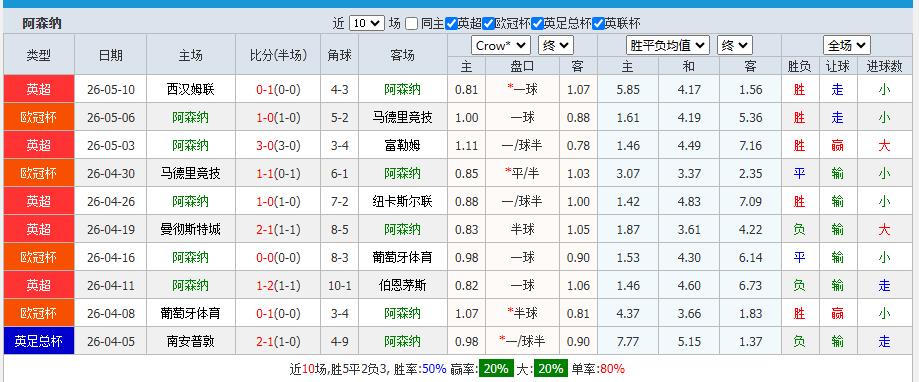Screen dimensions: 919x382
Task: Uncheck the 欧冠杯 filter checkbox
Action: [x=489, y=24]
